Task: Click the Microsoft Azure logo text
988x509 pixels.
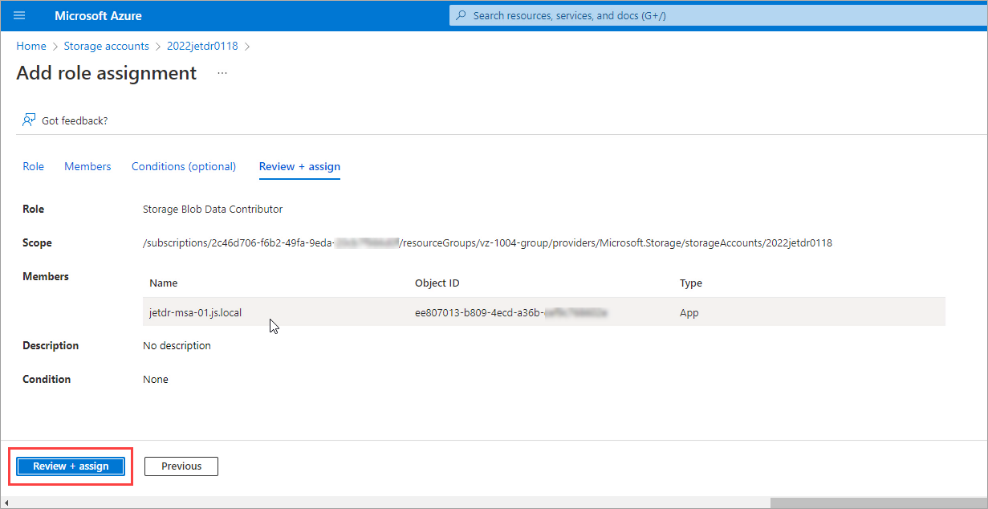Action: 98,16
